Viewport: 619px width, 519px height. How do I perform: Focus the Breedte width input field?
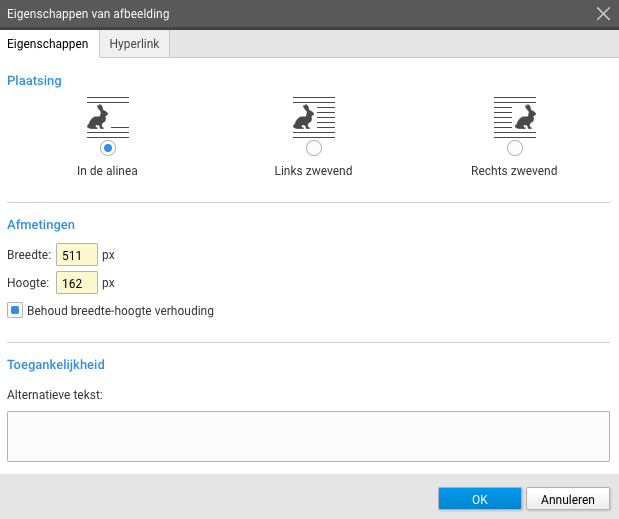(x=77, y=255)
